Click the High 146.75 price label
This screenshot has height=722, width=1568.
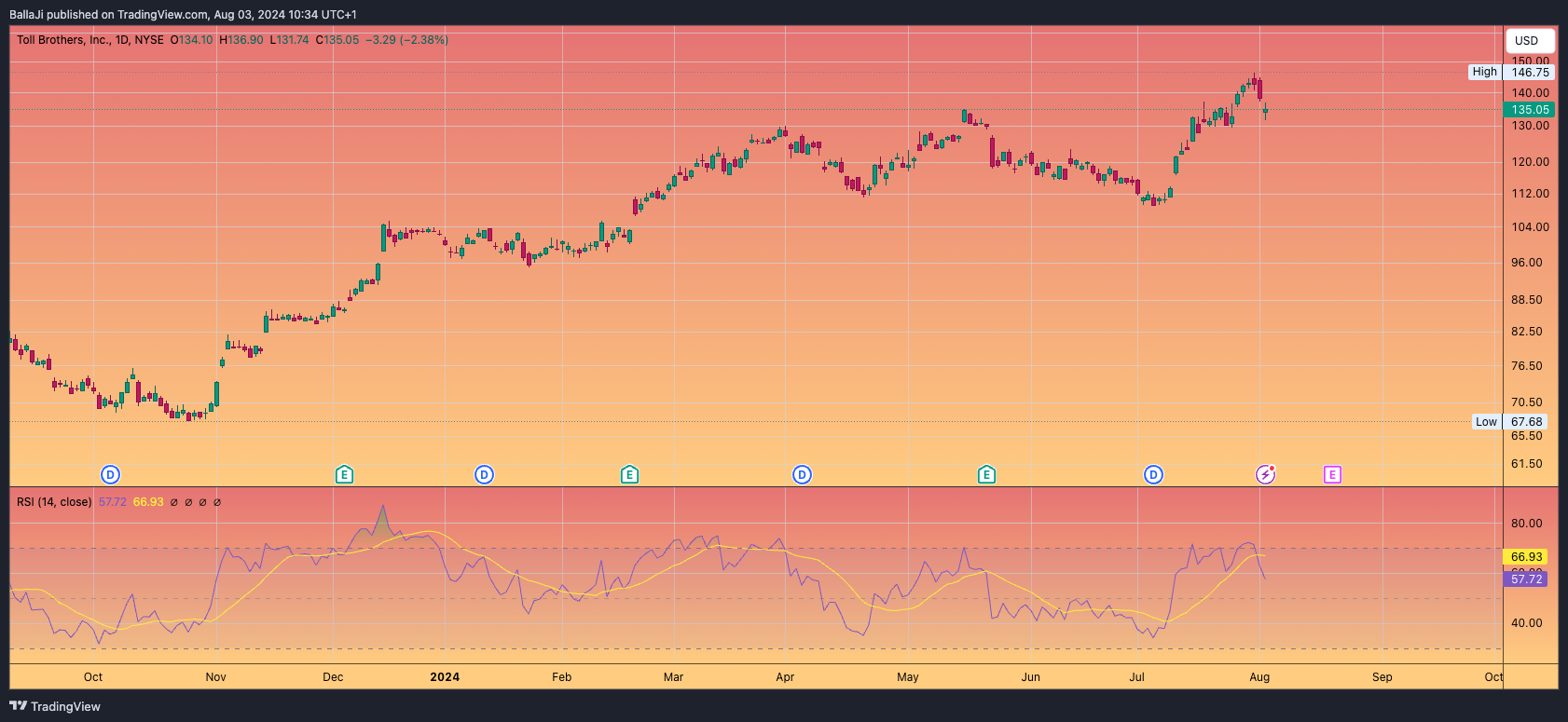[x=1511, y=72]
